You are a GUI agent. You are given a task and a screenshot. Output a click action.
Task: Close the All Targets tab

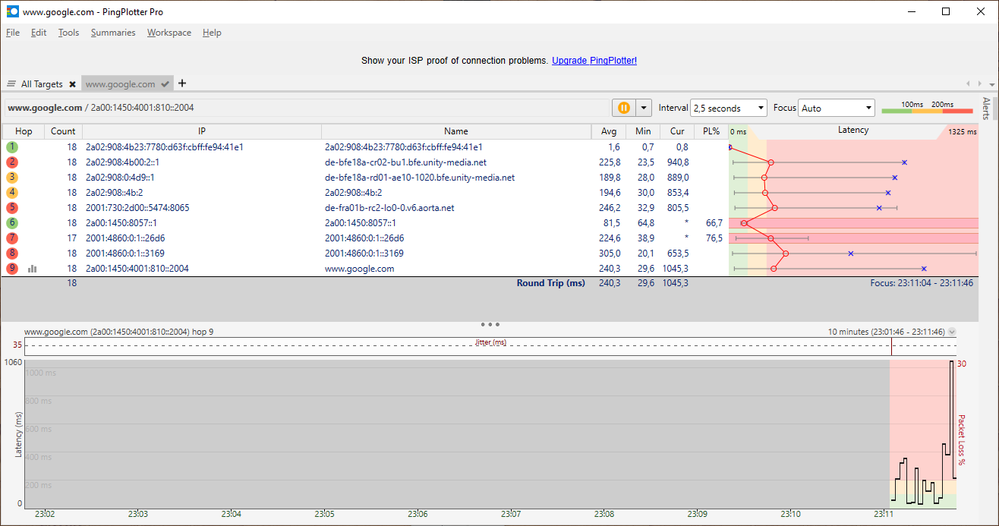(73, 84)
